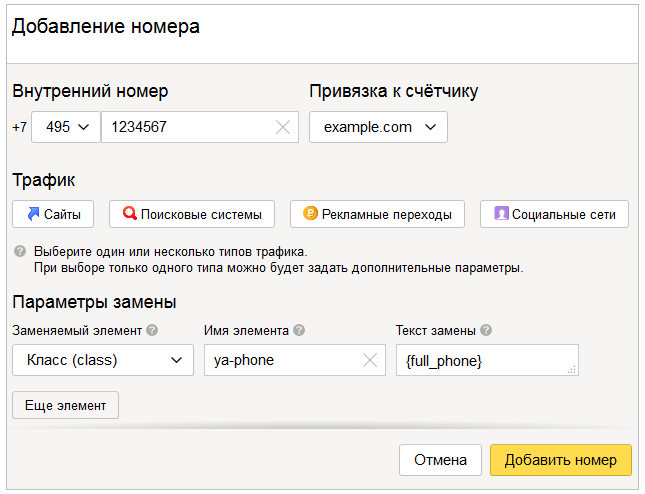Click the blue arrow icon in Сайты
Image resolution: width=645 pixels, height=494 pixels.
(33, 213)
